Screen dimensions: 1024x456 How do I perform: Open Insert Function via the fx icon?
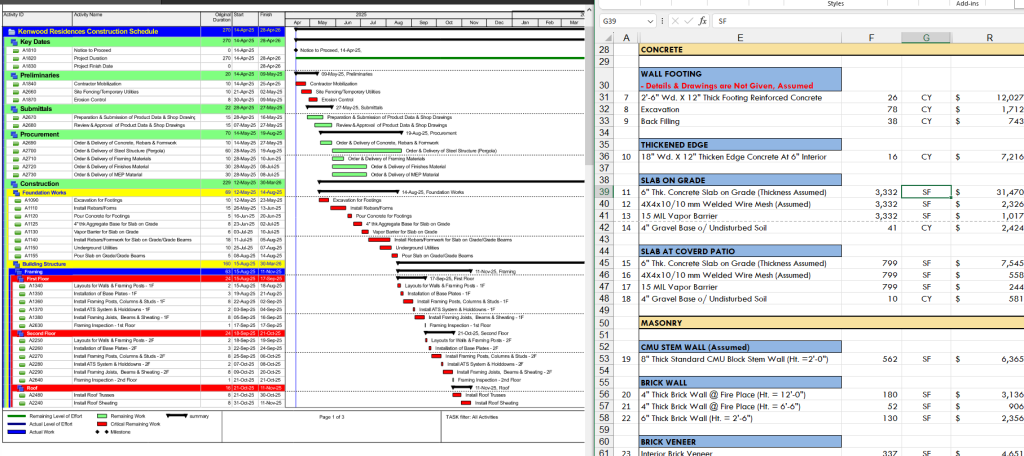tap(703, 21)
